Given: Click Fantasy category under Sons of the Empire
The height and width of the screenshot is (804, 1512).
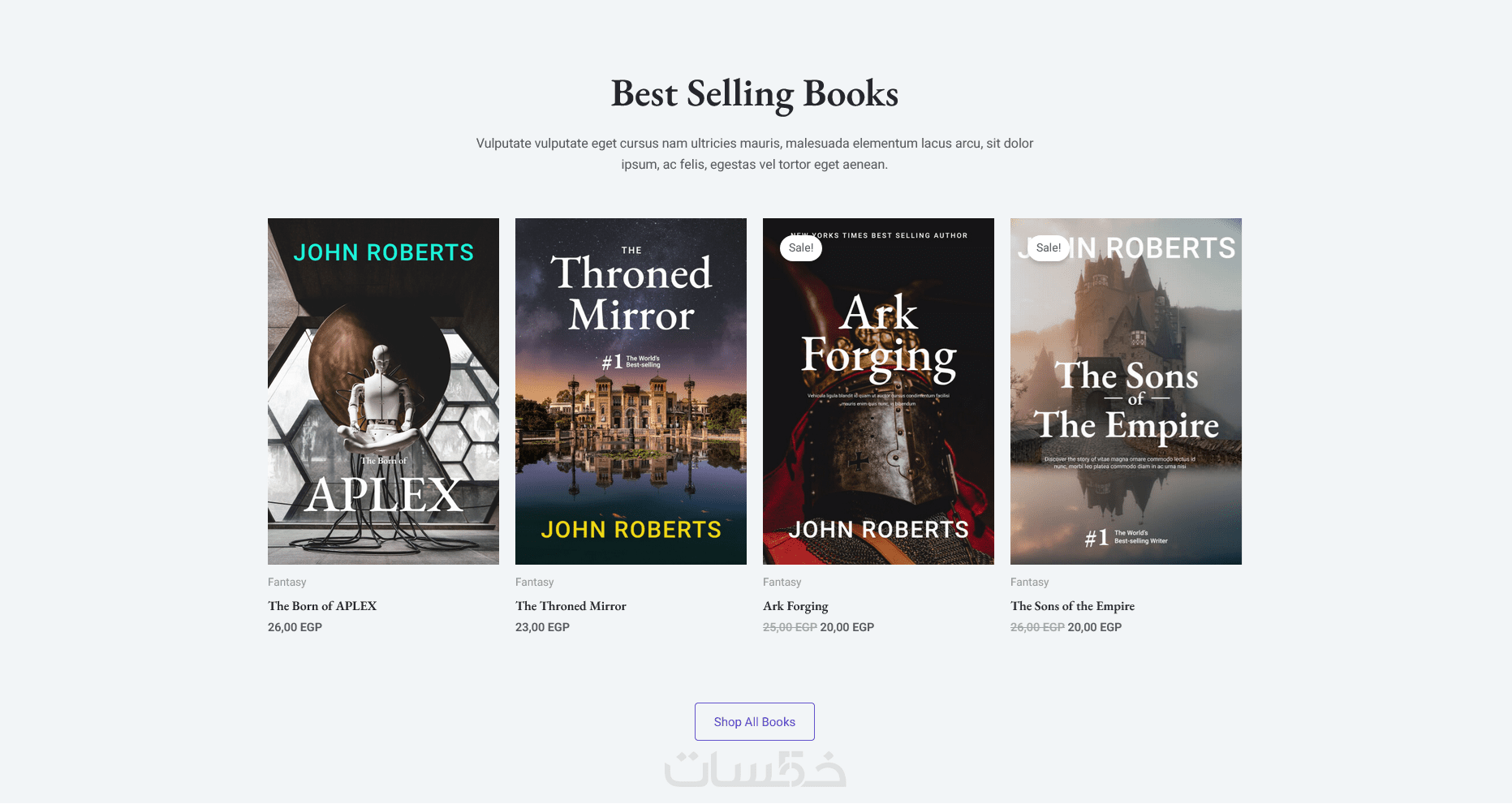Looking at the screenshot, I should tap(1030, 582).
